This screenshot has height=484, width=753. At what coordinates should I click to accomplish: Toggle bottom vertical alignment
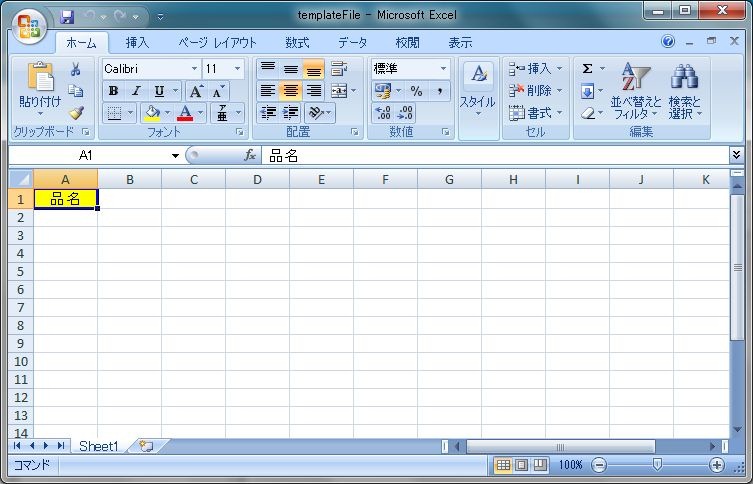pyautogui.click(x=313, y=69)
